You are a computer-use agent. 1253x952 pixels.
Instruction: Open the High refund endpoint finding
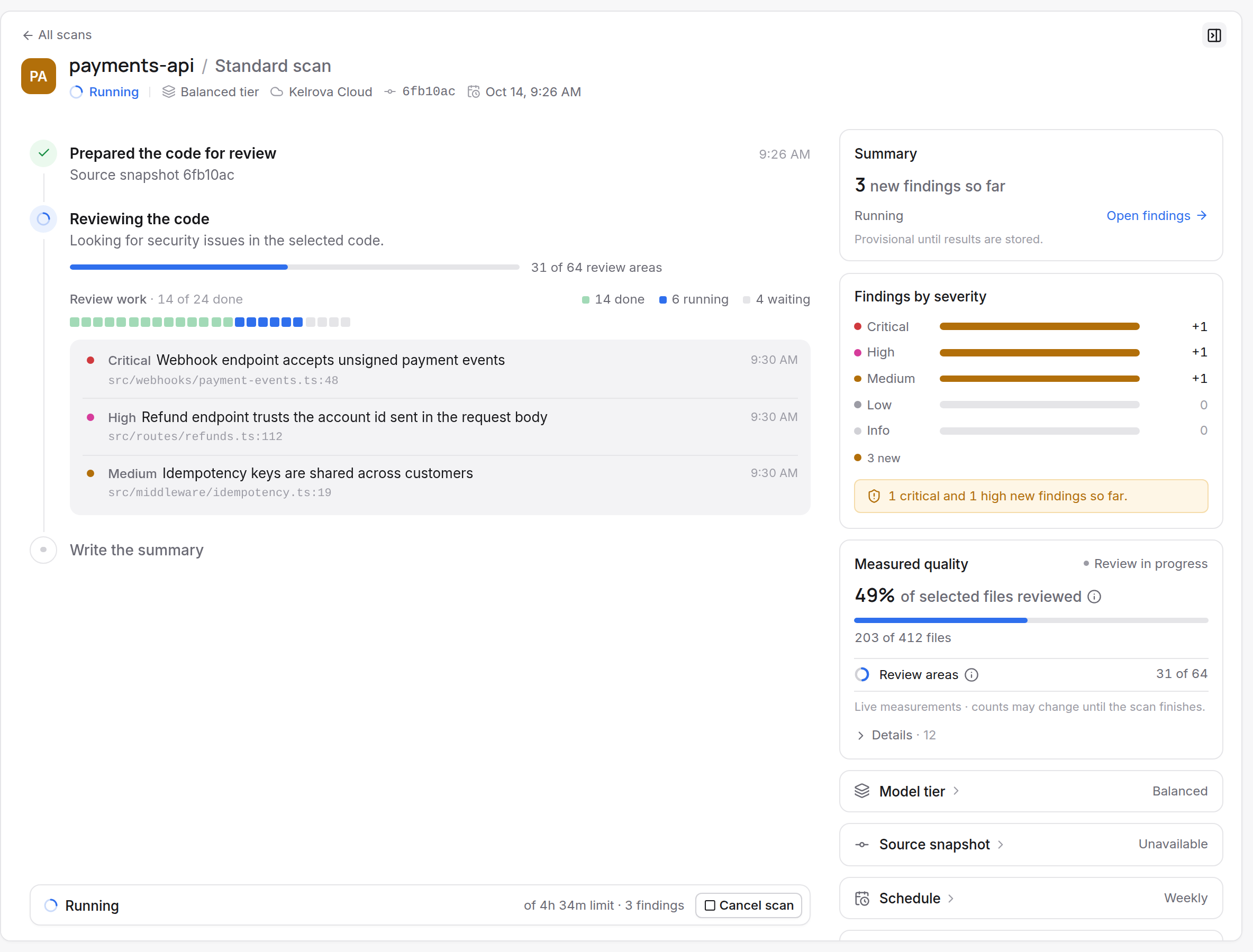coord(440,426)
